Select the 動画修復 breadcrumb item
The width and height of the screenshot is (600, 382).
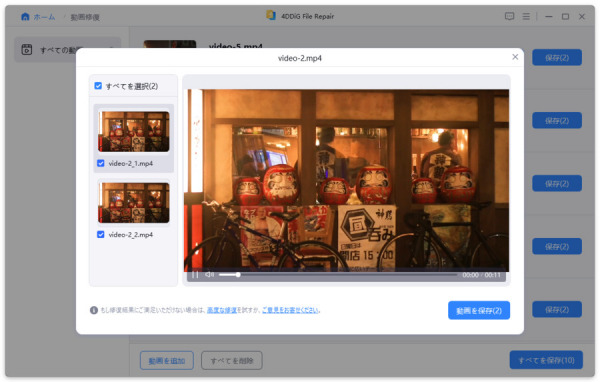pyautogui.click(x=85, y=17)
